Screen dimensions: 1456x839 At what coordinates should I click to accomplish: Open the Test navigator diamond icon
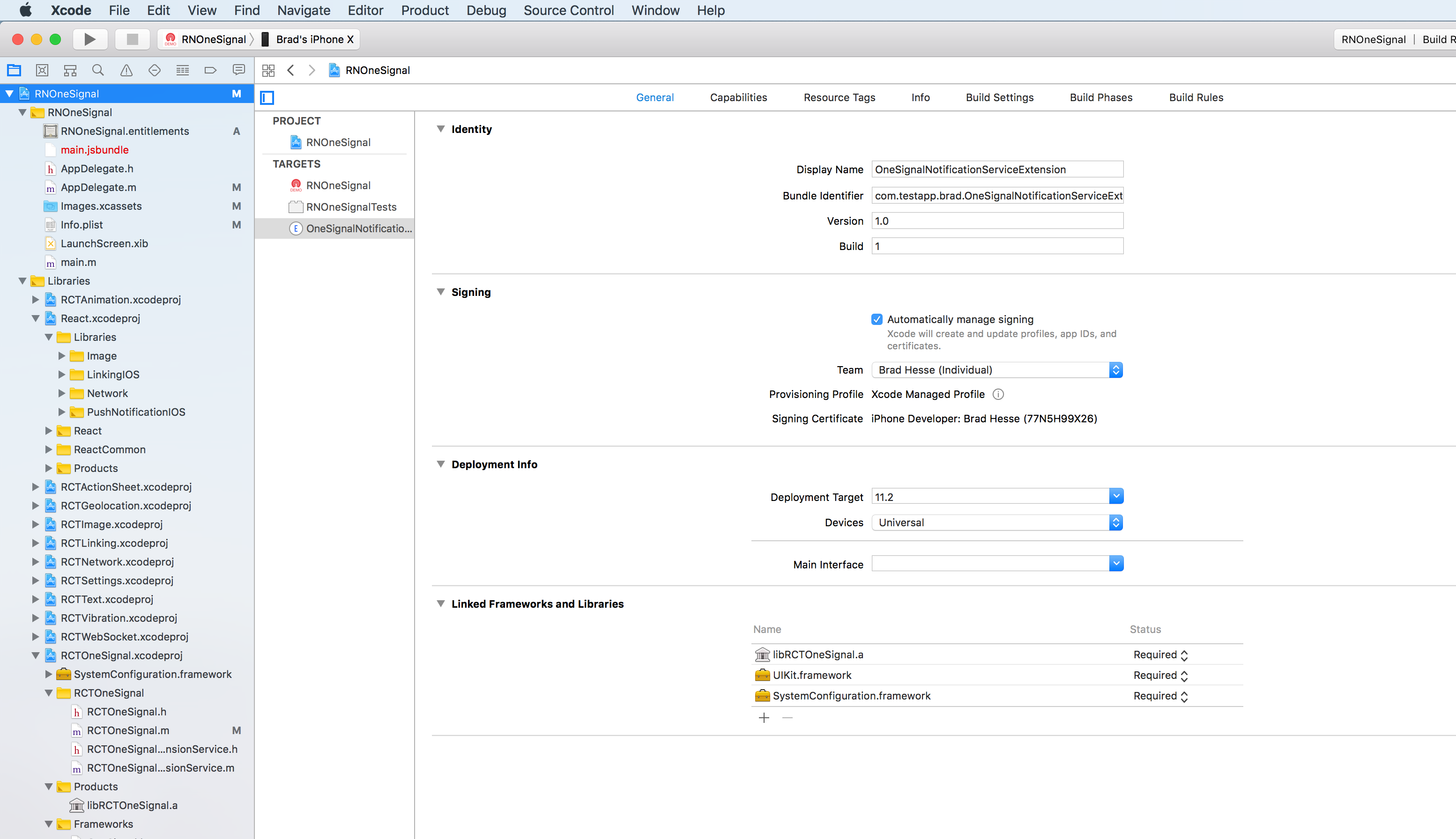click(155, 70)
